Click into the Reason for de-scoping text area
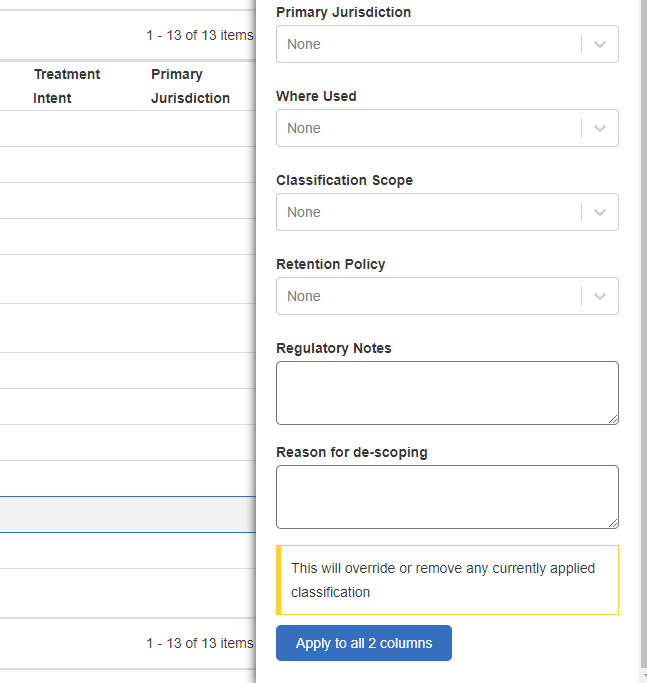 click(x=446, y=496)
